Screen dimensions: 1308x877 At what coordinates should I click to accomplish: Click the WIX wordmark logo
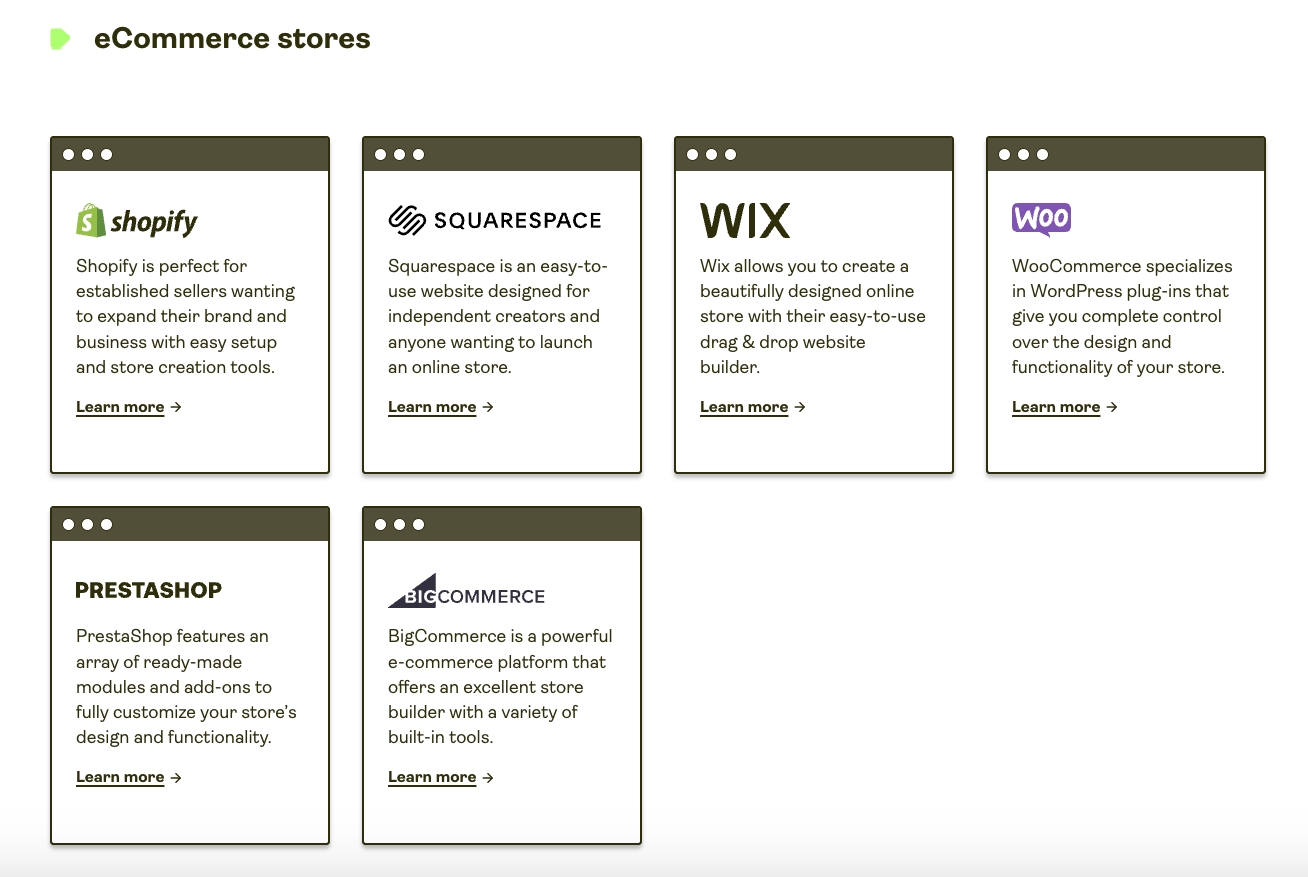pyautogui.click(x=744, y=219)
